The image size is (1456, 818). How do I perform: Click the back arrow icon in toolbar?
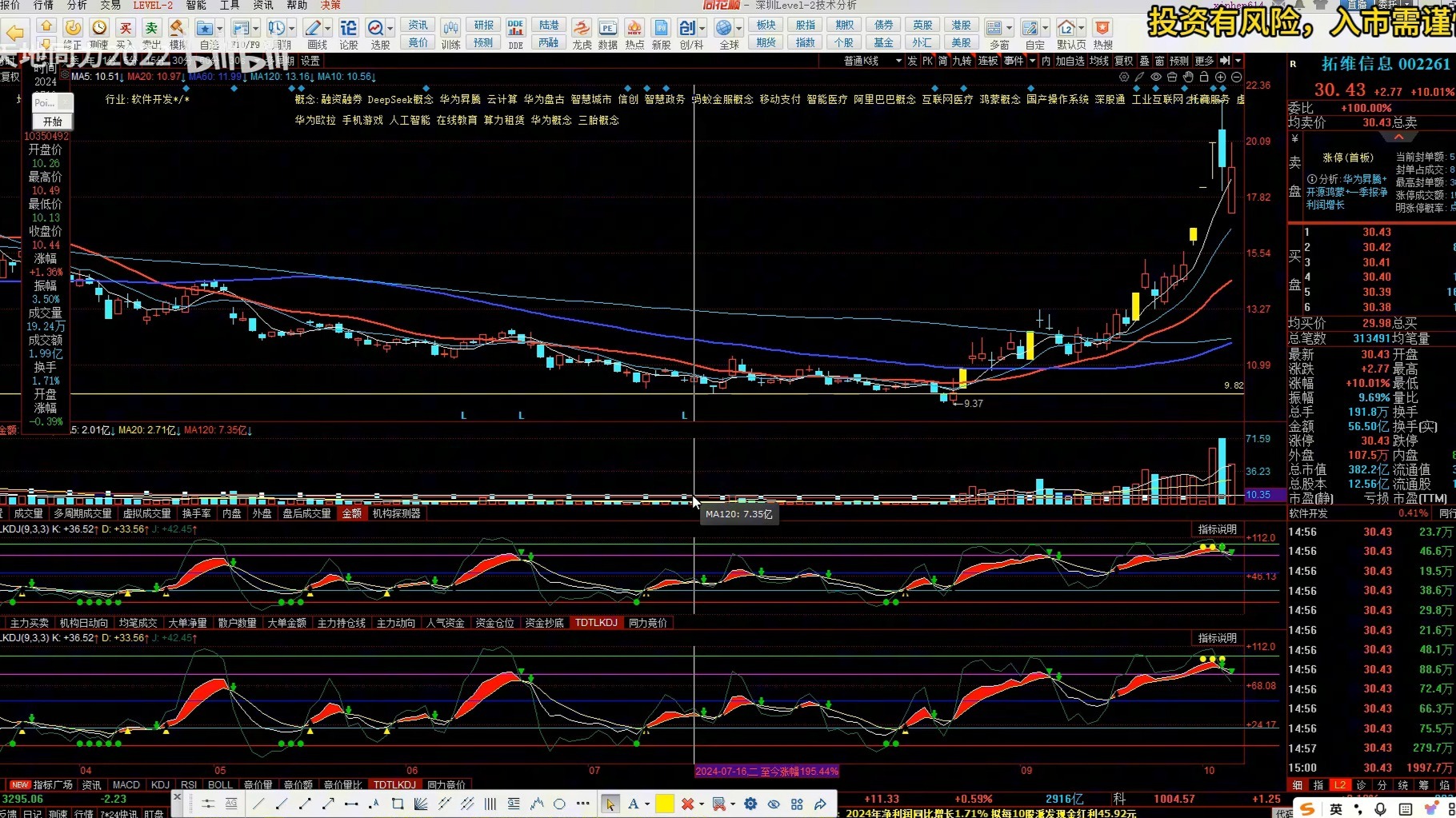pyautogui.click(x=14, y=33)
